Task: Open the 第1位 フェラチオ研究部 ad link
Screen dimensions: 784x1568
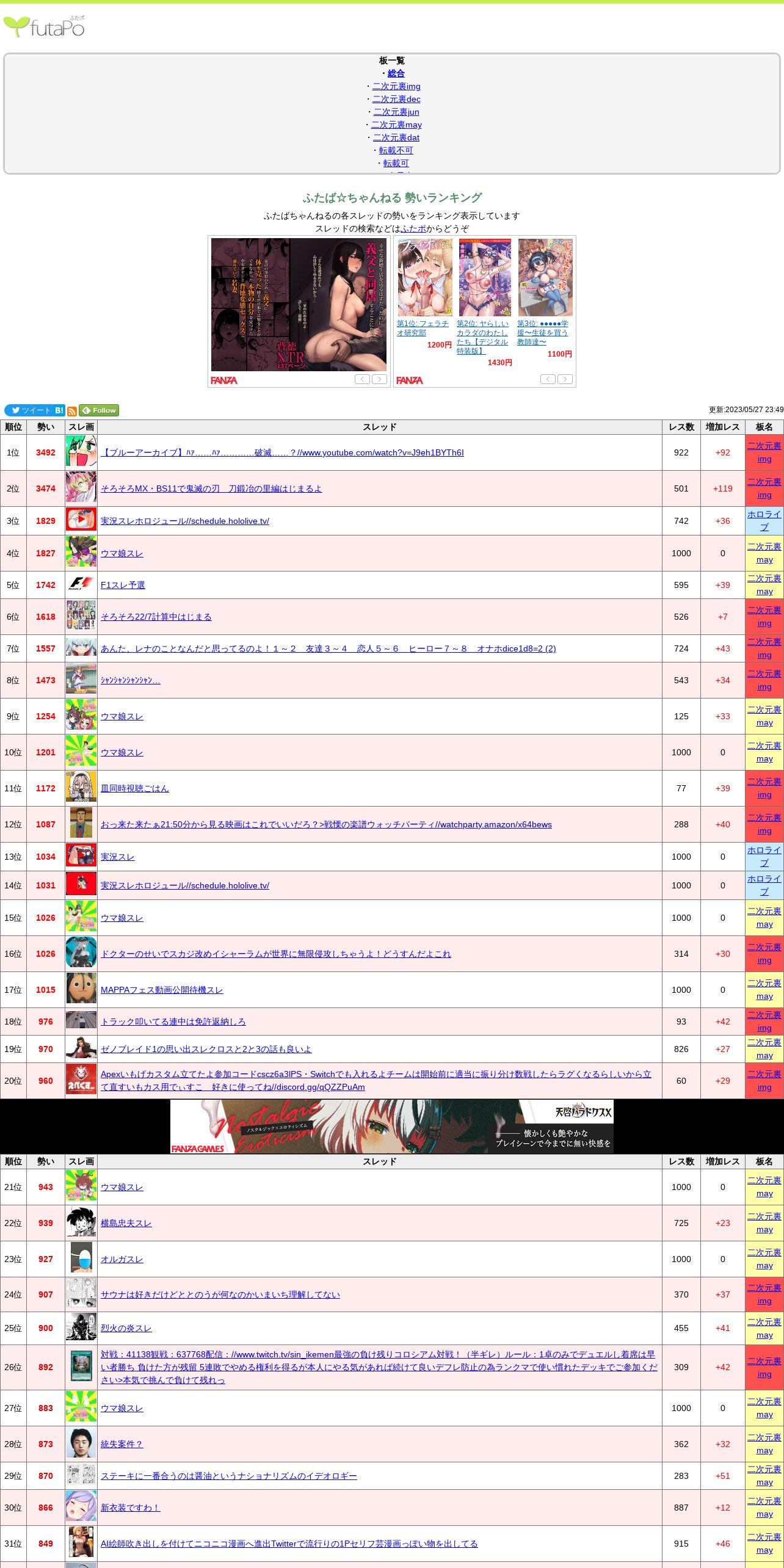Action: pos(423,328)
